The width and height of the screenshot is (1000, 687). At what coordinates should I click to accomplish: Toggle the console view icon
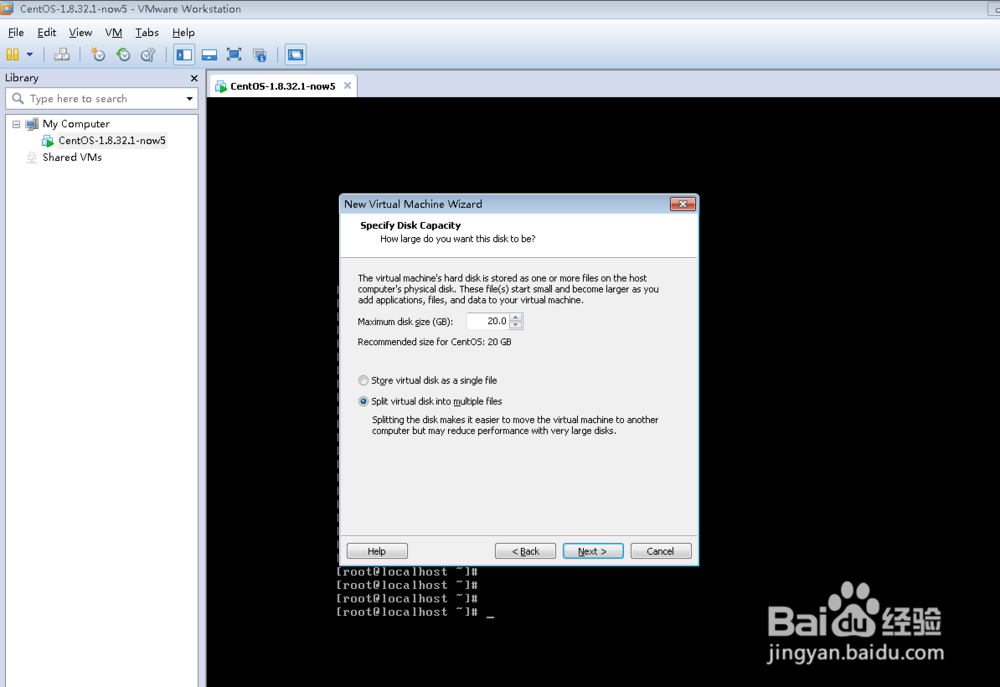pyautogui.click(x=295, y=55)
